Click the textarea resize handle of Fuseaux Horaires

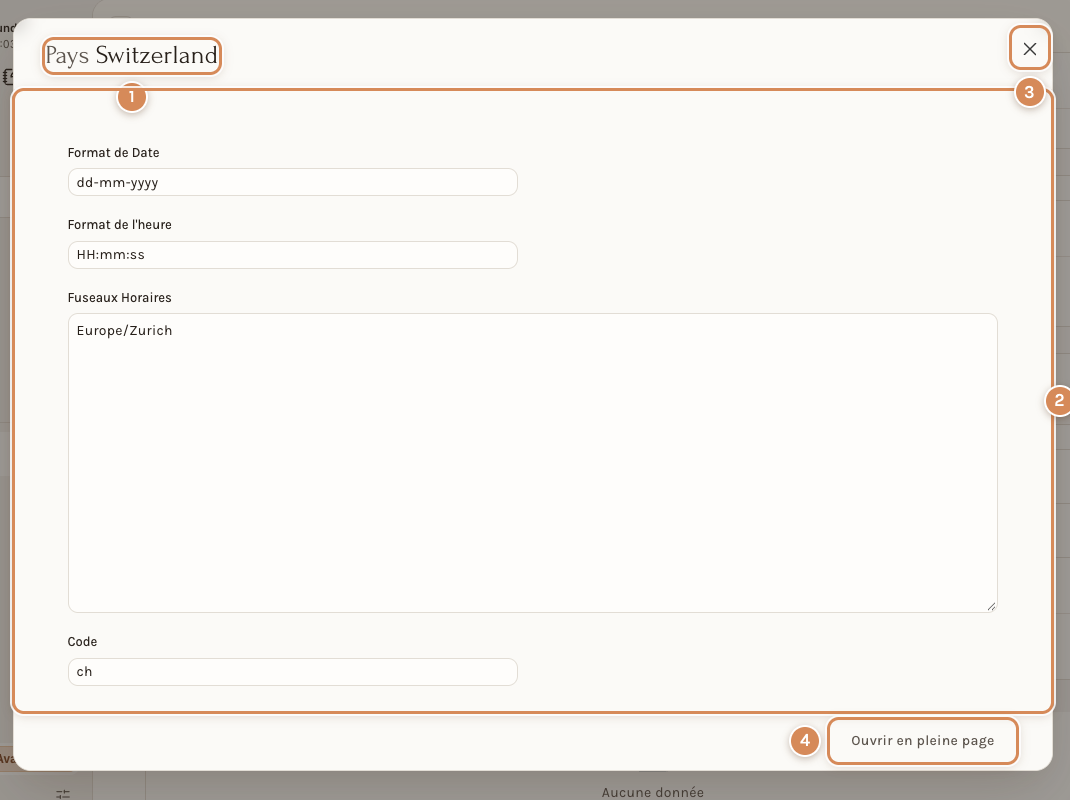[991, 606]
